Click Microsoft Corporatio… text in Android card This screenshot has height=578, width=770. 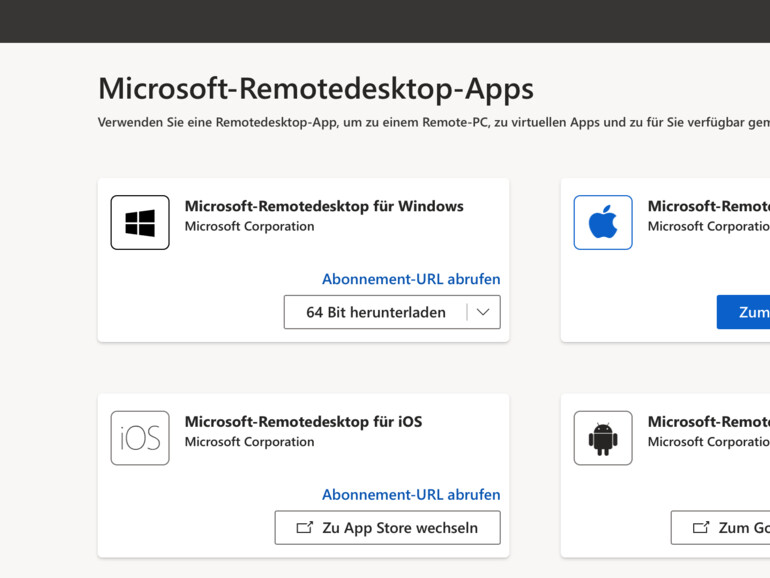[x=709, y=442]
